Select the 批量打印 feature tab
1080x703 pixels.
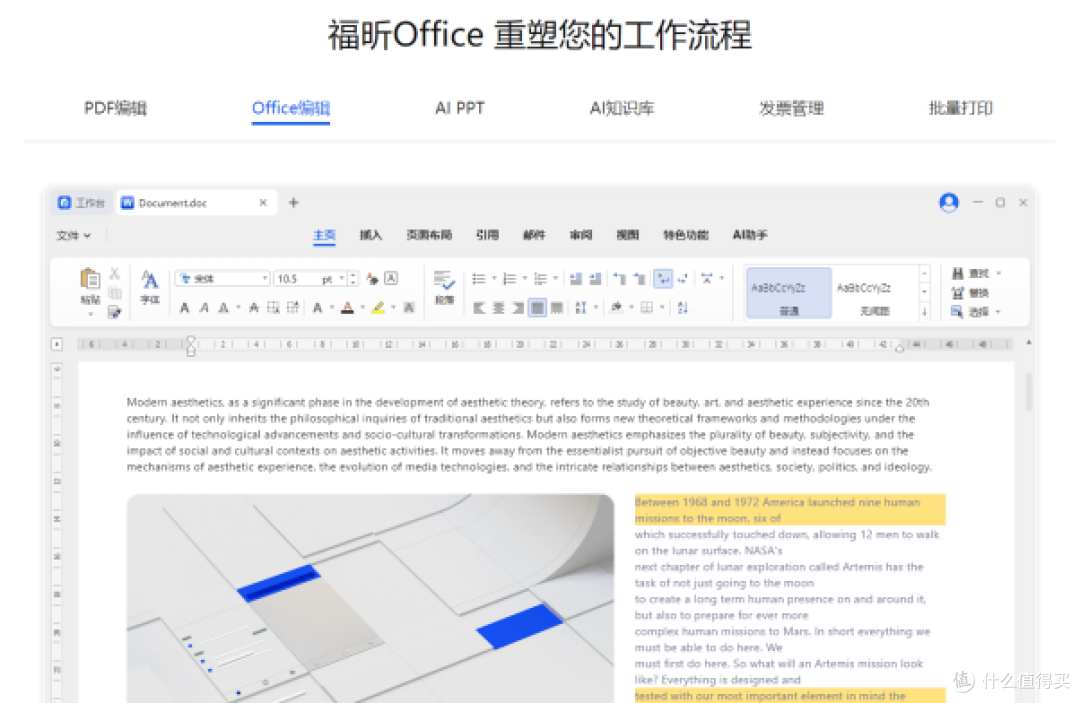click(960, 108)
